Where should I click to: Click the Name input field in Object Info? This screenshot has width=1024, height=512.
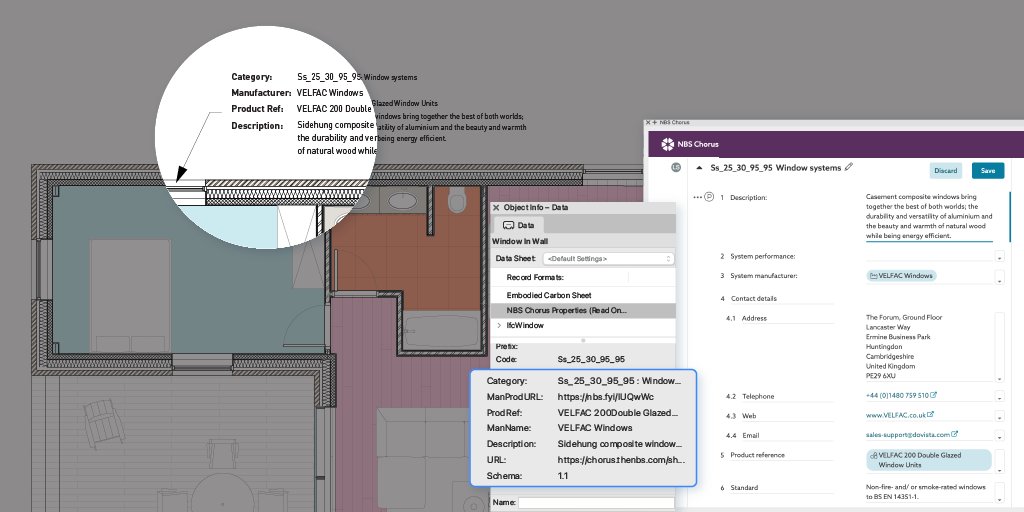click(x=596, y=503)
